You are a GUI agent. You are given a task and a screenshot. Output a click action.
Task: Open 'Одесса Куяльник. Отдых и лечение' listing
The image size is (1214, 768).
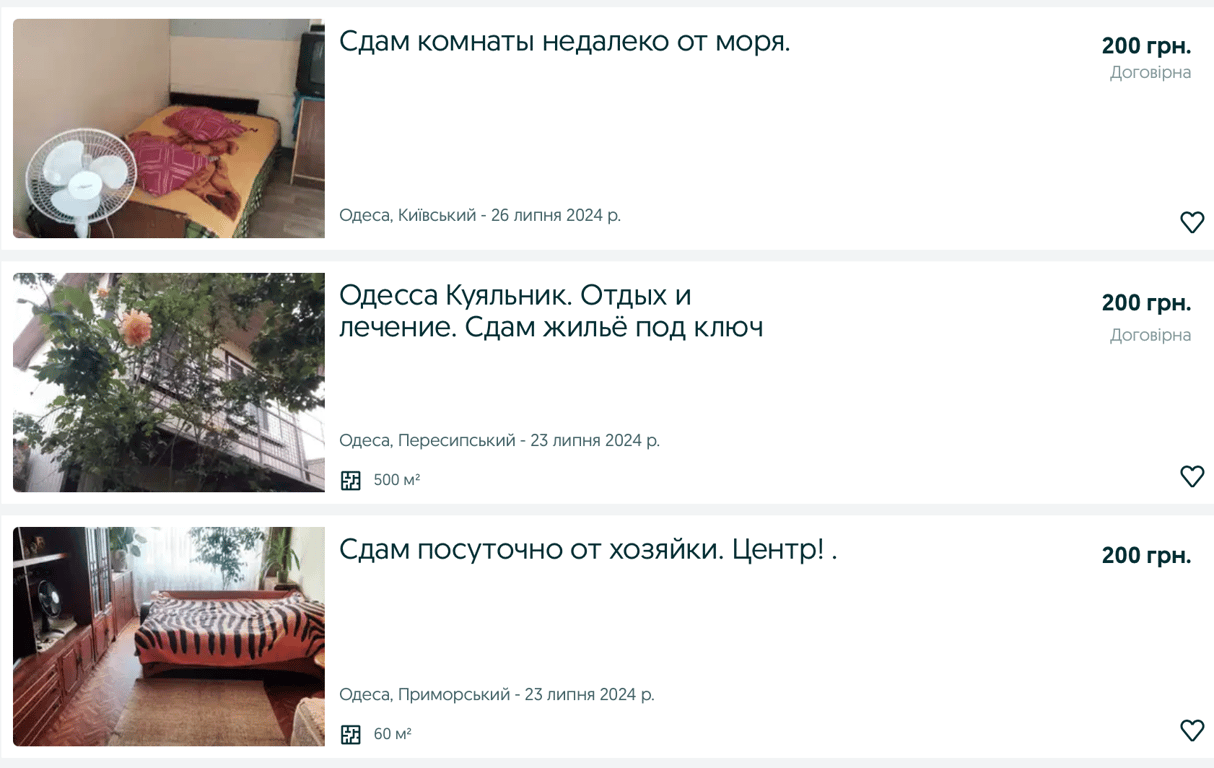(x=551, y=311)
